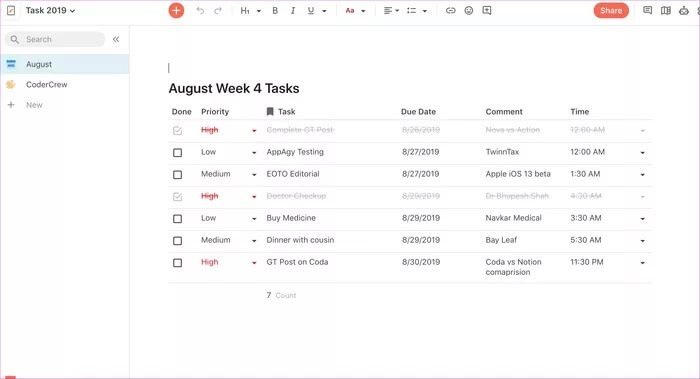Open the emoji picker

tap(469, 11)
